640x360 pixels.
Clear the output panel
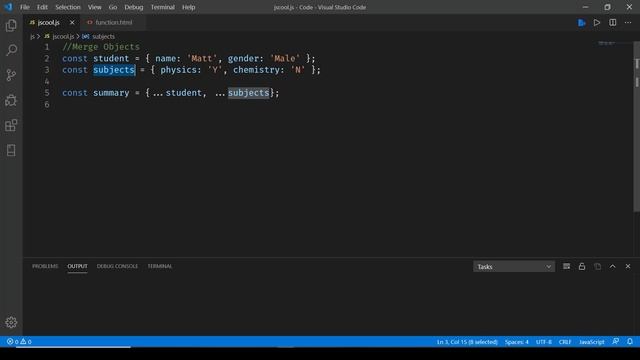point(566,267)
